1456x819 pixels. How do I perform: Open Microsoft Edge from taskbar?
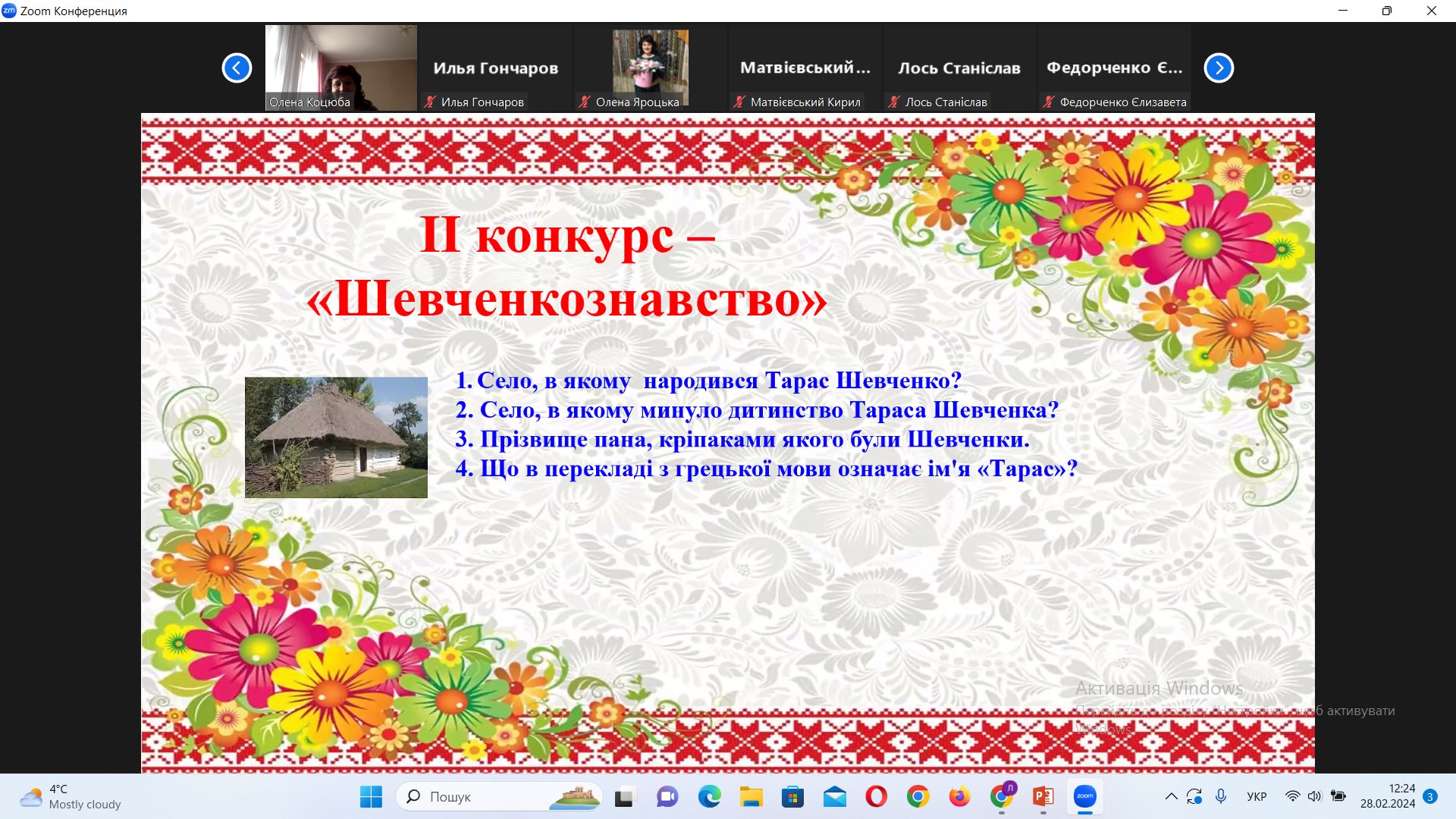[709, 796]
